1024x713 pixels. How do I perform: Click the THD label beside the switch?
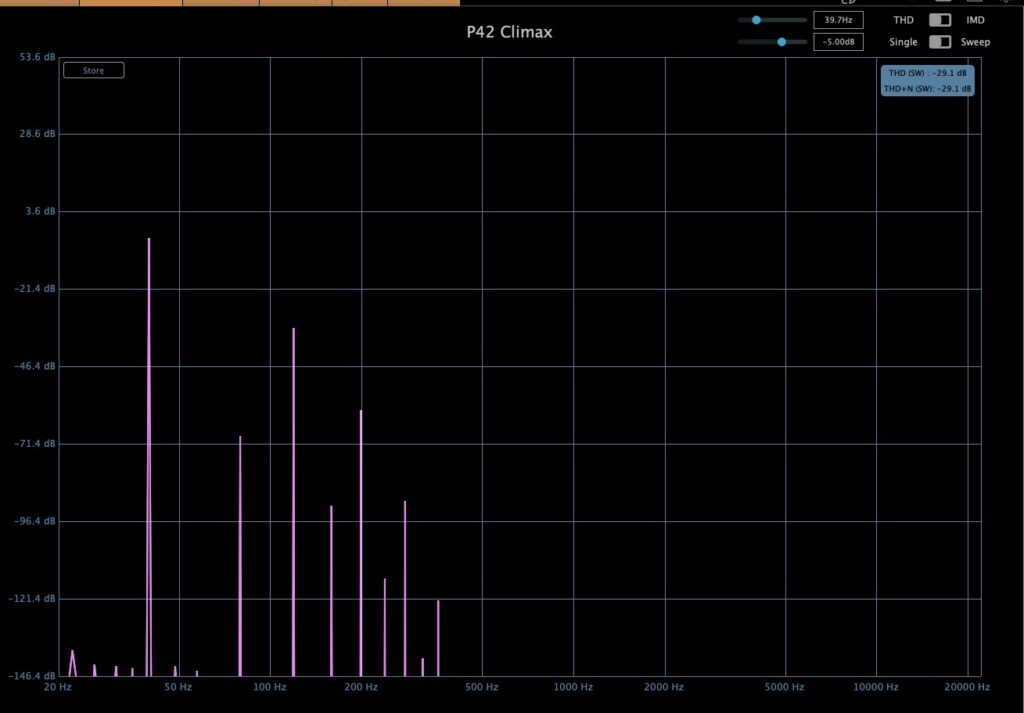click(903, 20)
